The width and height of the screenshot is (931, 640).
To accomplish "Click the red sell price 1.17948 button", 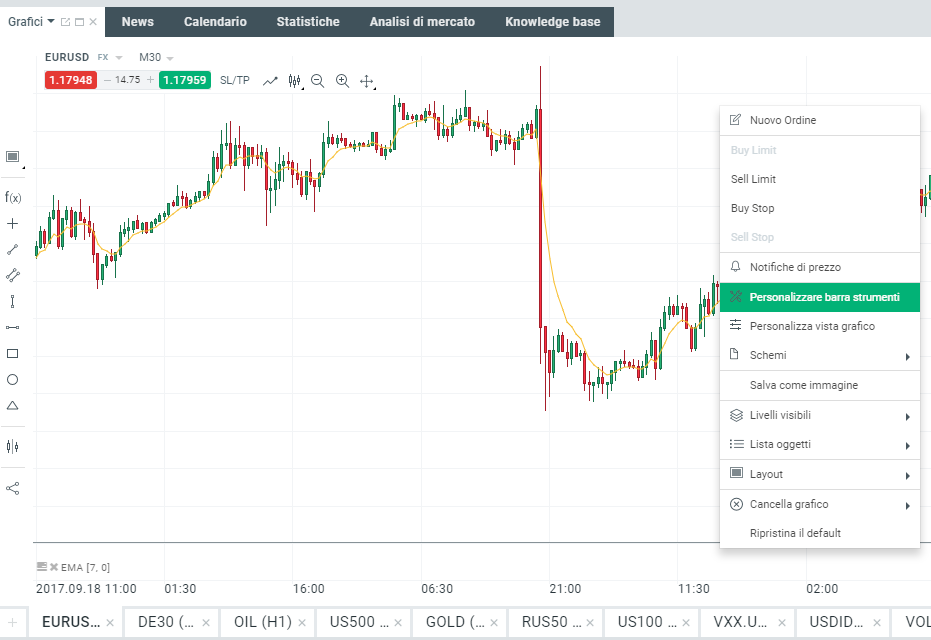I will pos(70,80).
